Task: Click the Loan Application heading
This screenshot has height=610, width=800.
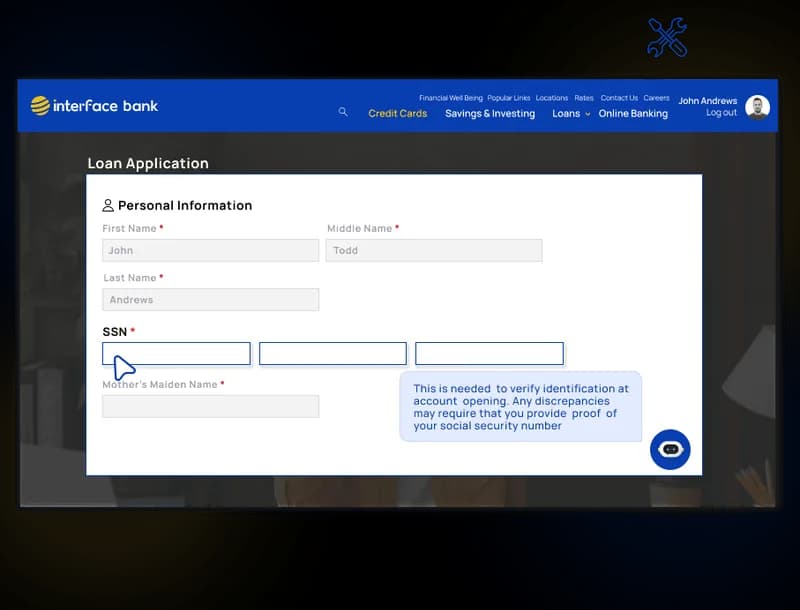Action: (x=148, y=163)
